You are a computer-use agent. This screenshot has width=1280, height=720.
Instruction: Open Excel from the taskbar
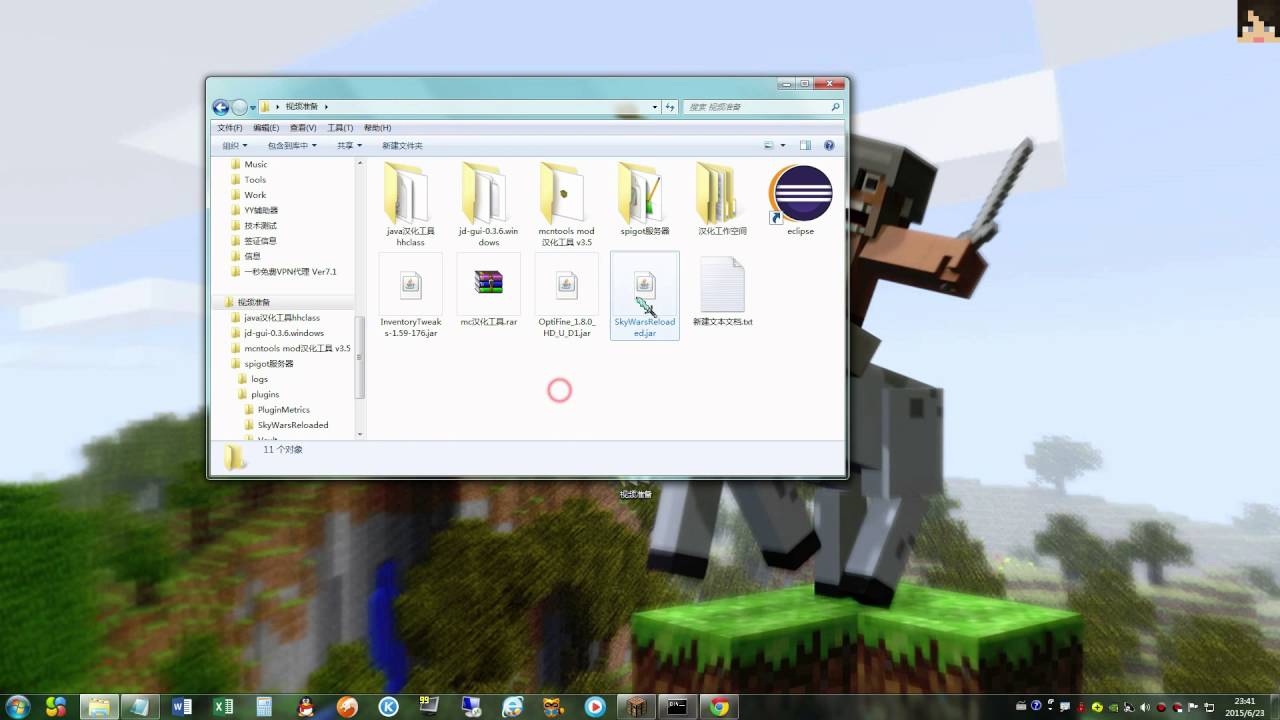[x=224, y=707]
